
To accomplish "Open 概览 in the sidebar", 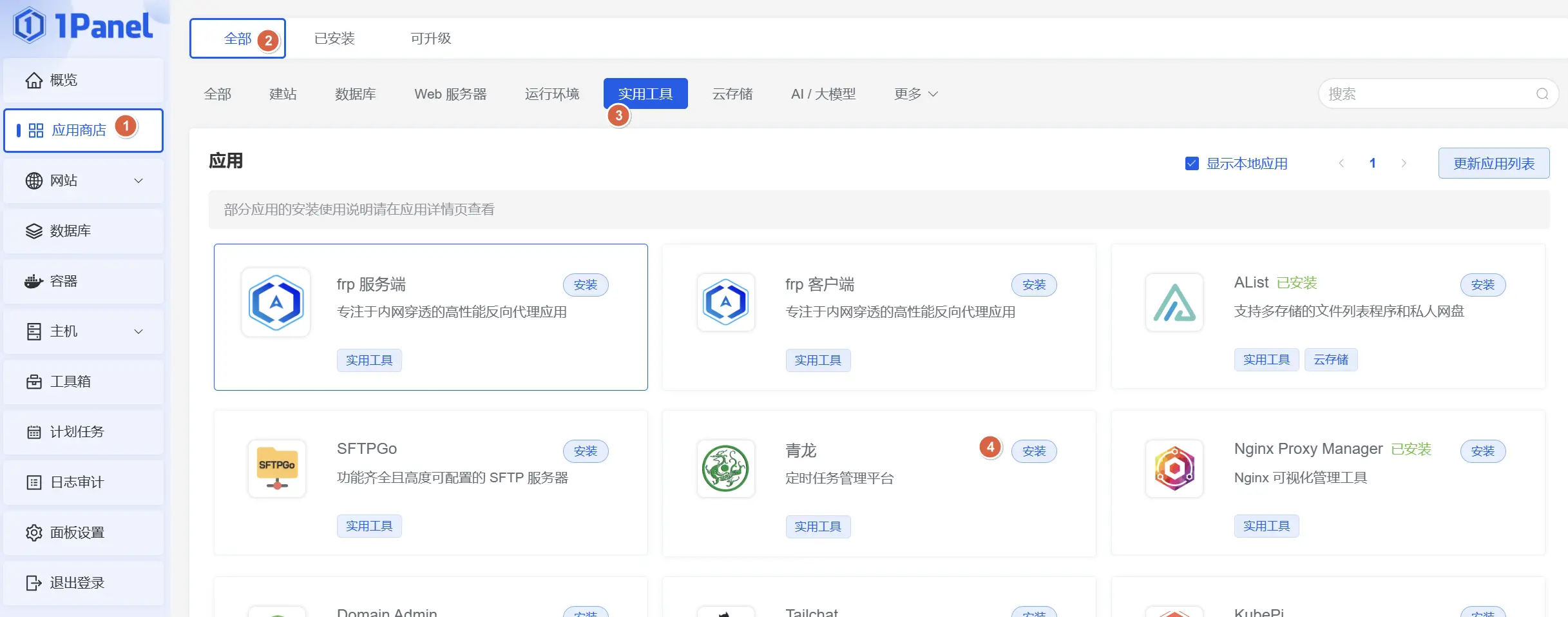I will tap(84, 80).
